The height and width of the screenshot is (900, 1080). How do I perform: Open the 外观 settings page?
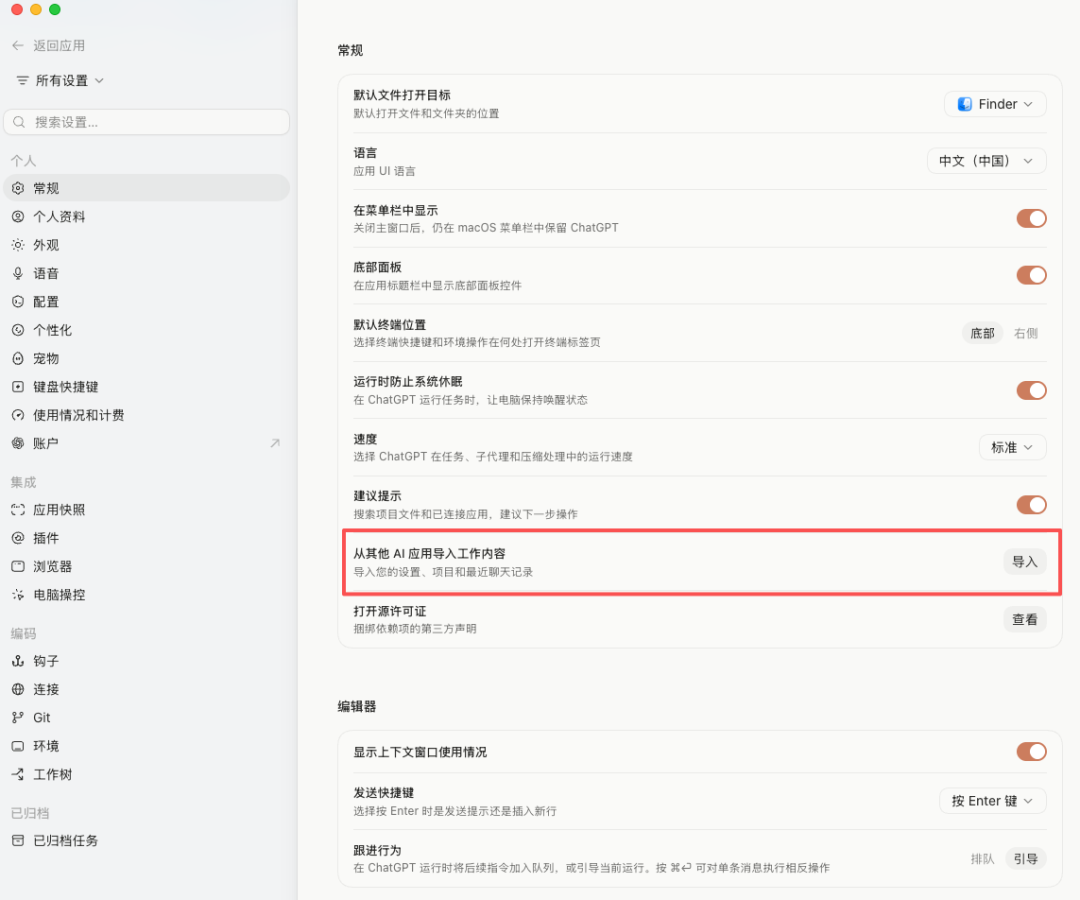point(146,245)
